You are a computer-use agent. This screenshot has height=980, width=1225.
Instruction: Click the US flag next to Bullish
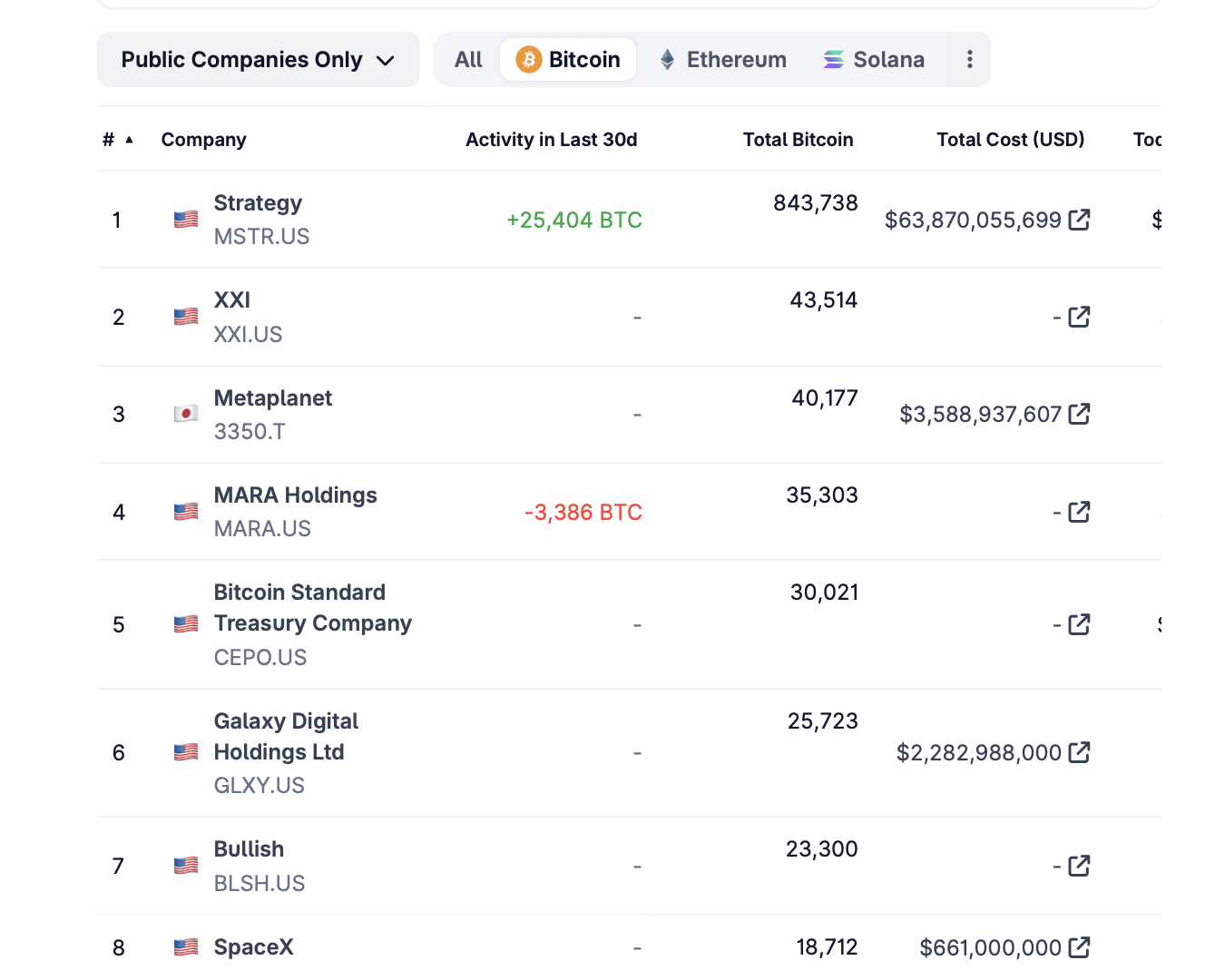tap(186, 866)
